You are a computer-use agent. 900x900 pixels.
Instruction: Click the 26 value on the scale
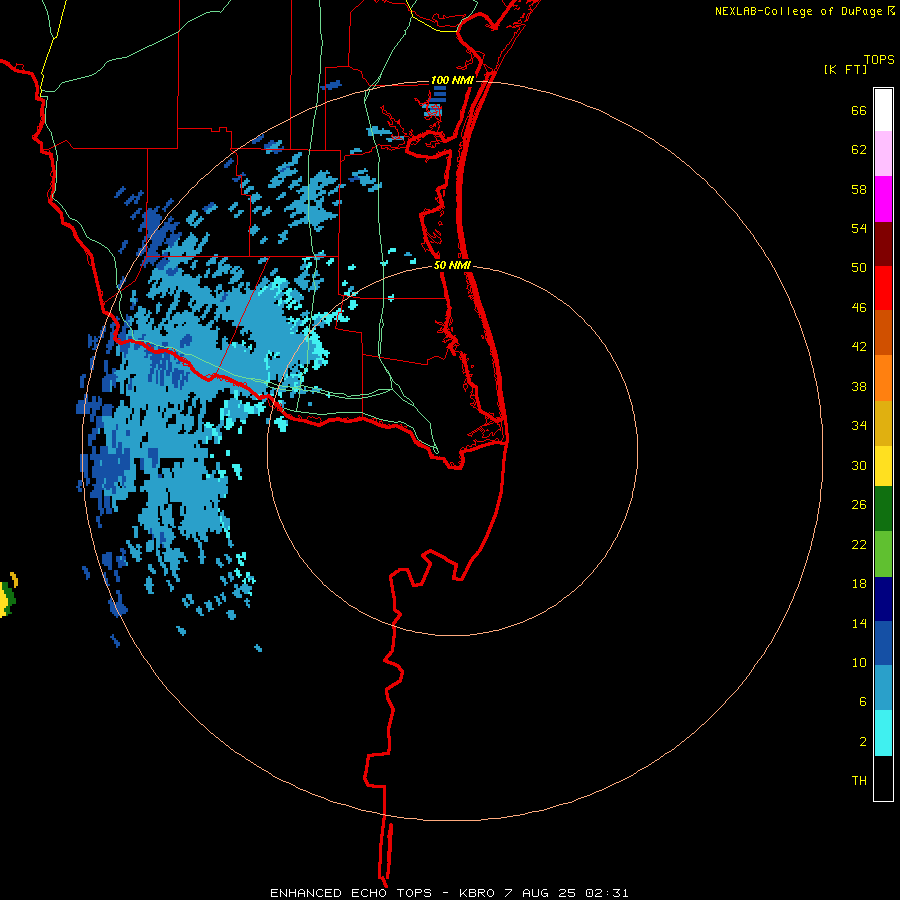(859, 505)
